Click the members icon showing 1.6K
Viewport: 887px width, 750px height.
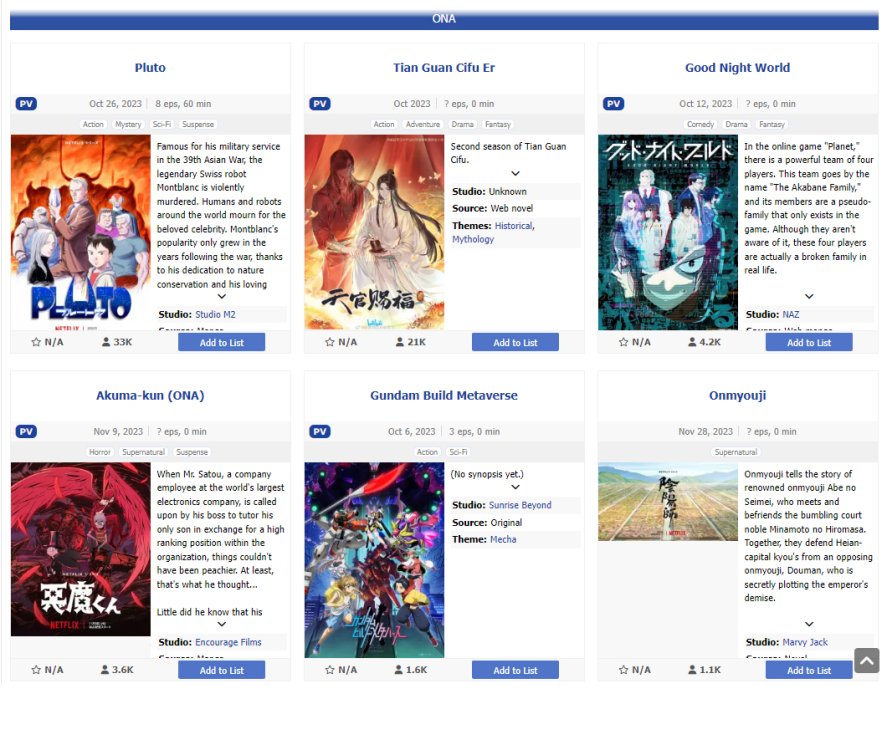click(x=398, y=670)
